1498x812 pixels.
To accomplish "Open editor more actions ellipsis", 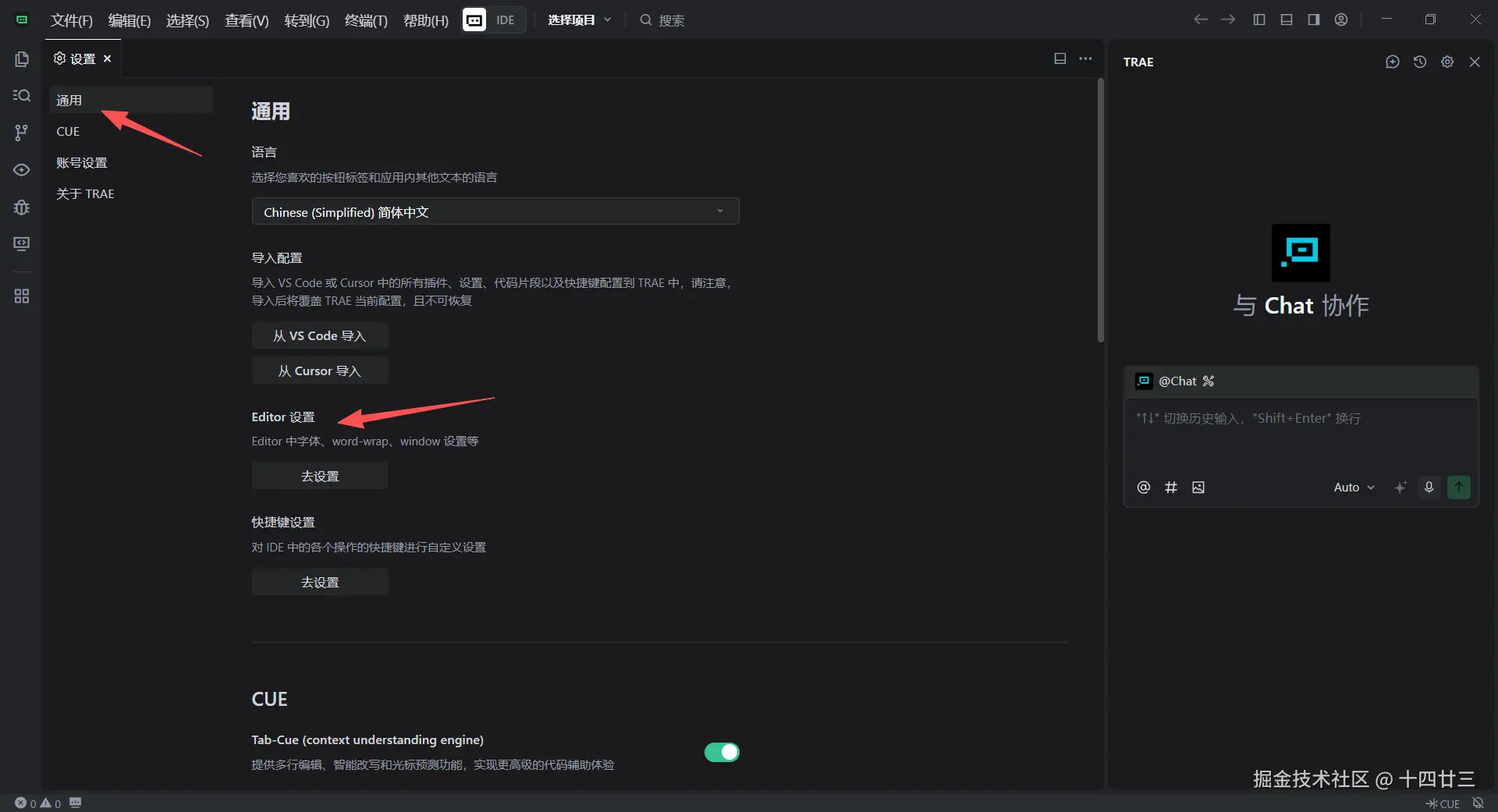I will tap(1085, 59).
